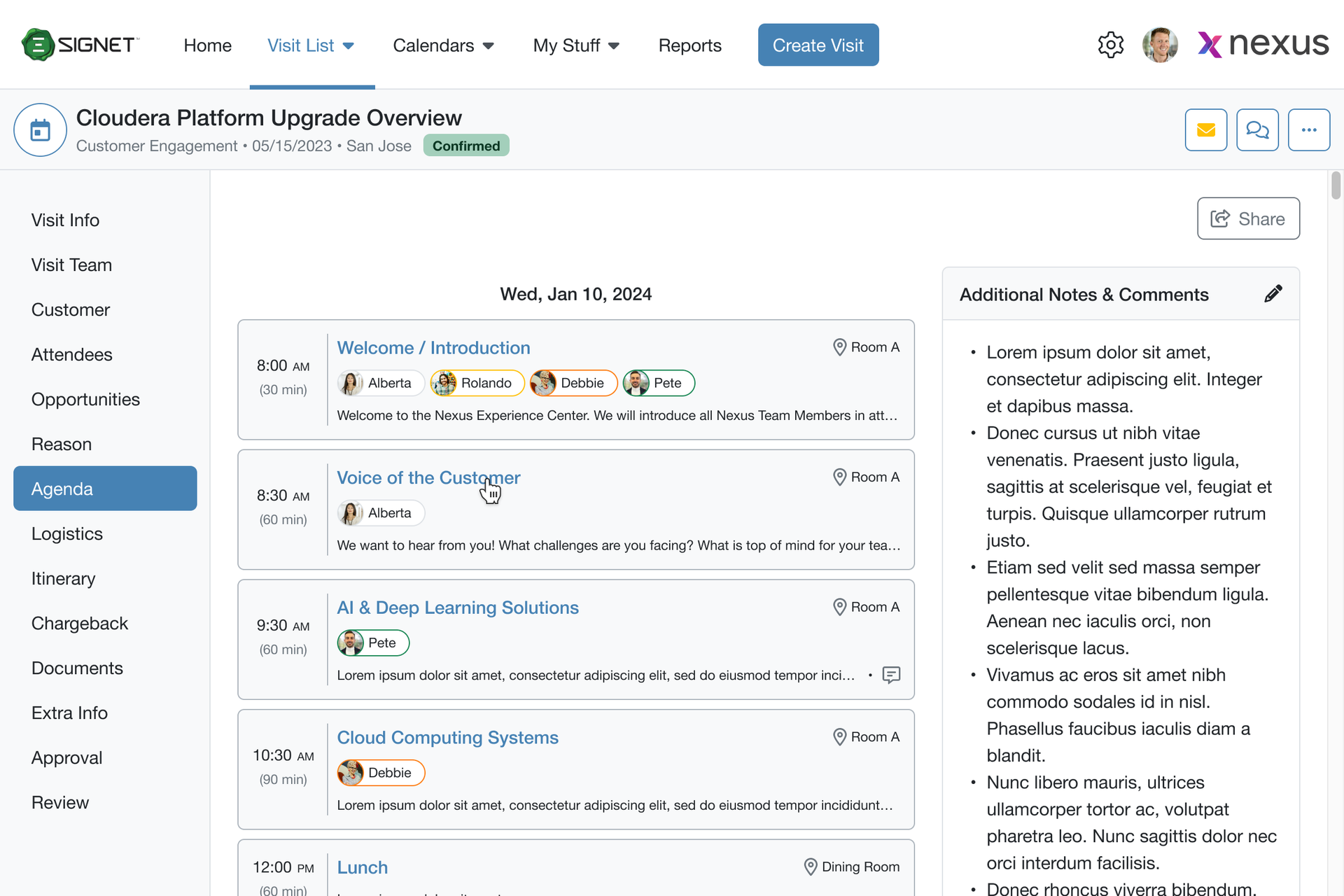Click the Create Visit button
Screen dimensions: 1344x896
click(x=818, y=45)
